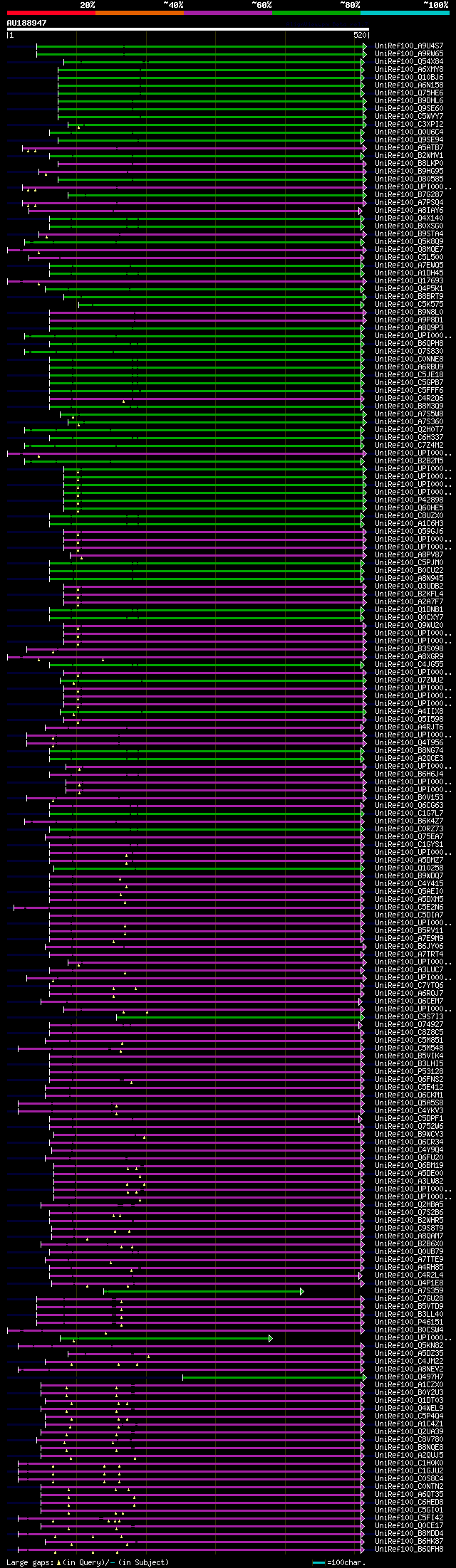Select the UniRef100_Q9WU20 label
Image resolution: width=456 pixels, height=1568 pixels.
409,625
